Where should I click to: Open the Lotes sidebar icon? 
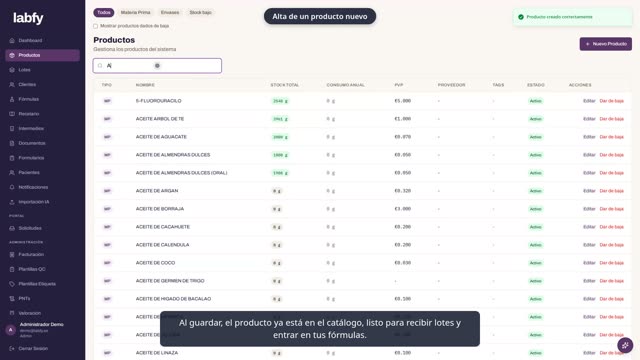pos(12,70)
